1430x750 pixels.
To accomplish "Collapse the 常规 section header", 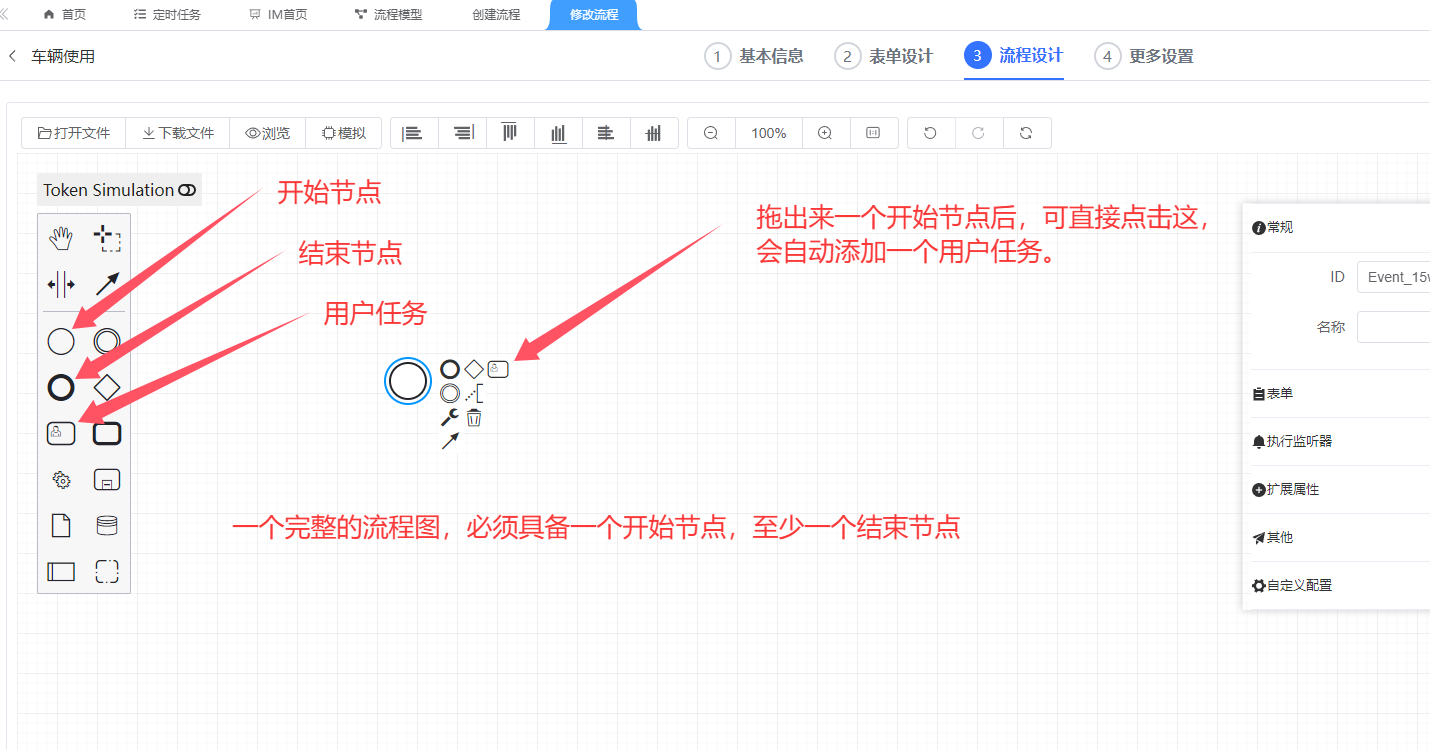I will (1340, 227).
